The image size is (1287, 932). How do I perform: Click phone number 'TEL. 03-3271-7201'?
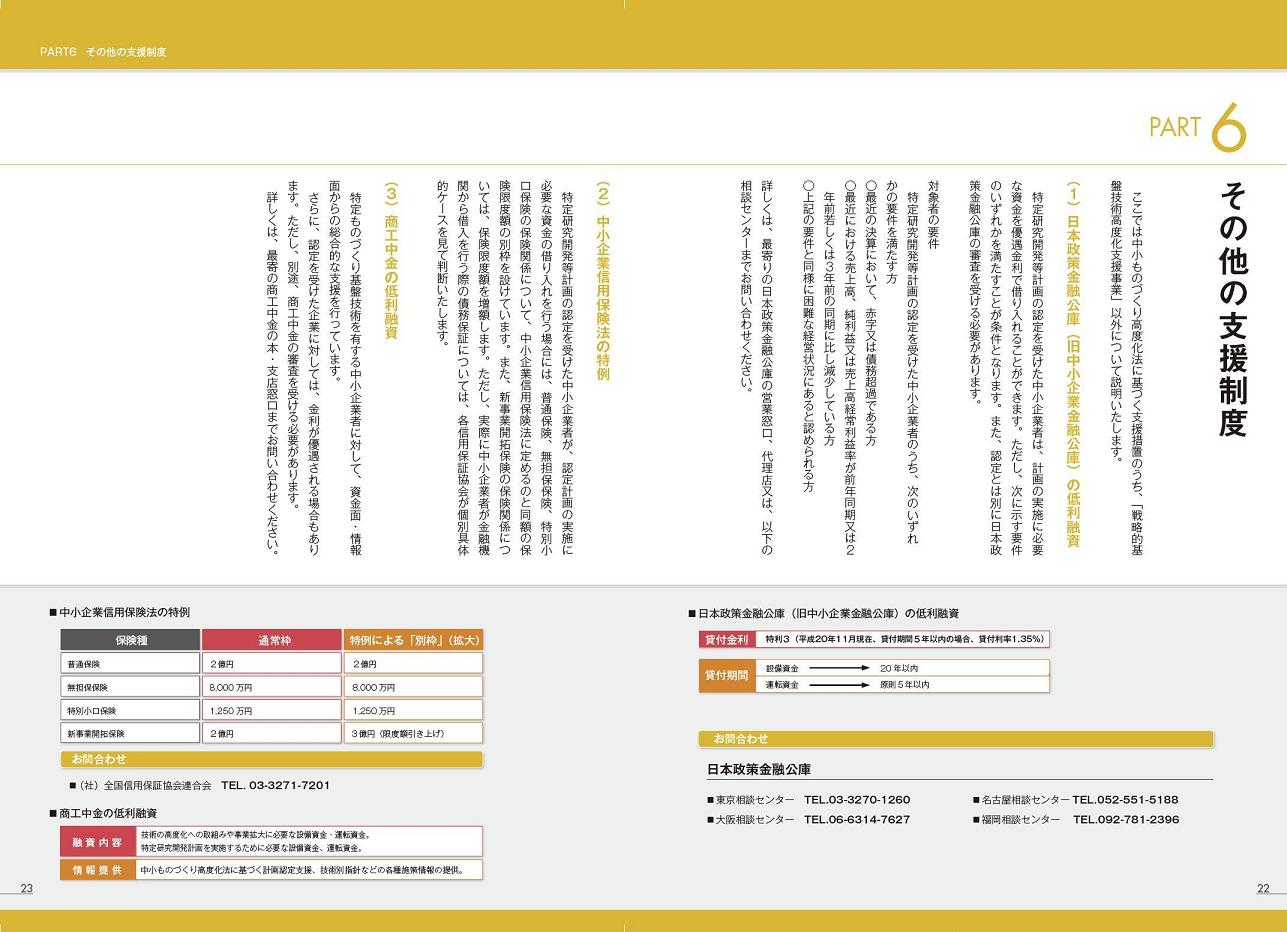click(275, 786)
